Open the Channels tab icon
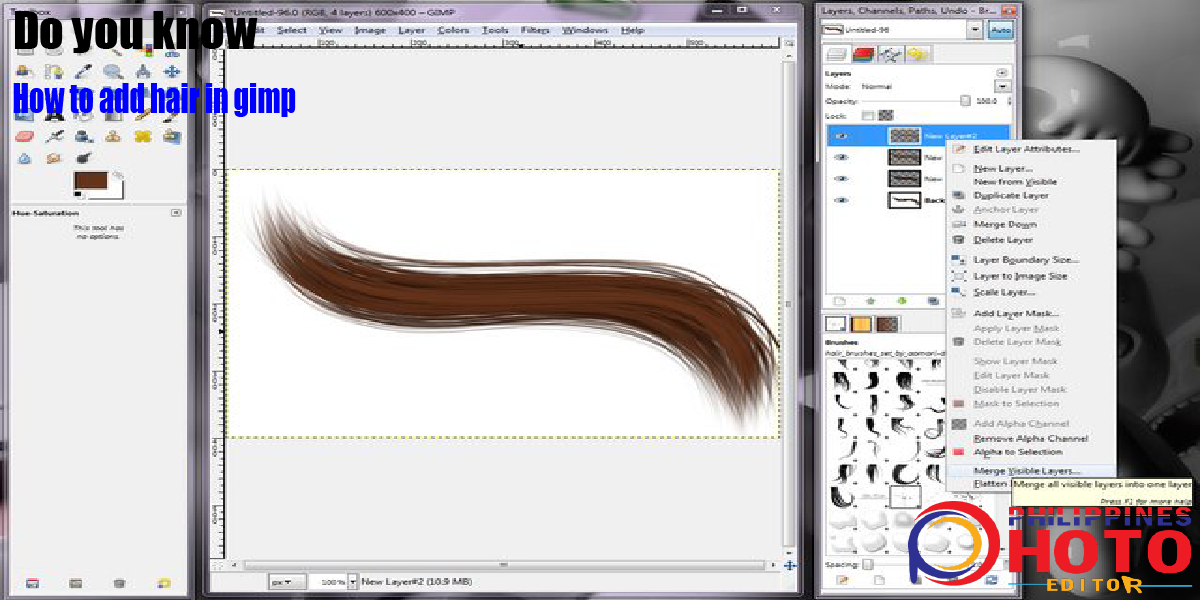The image size is (1200, 600). click(x=863, y=54)
